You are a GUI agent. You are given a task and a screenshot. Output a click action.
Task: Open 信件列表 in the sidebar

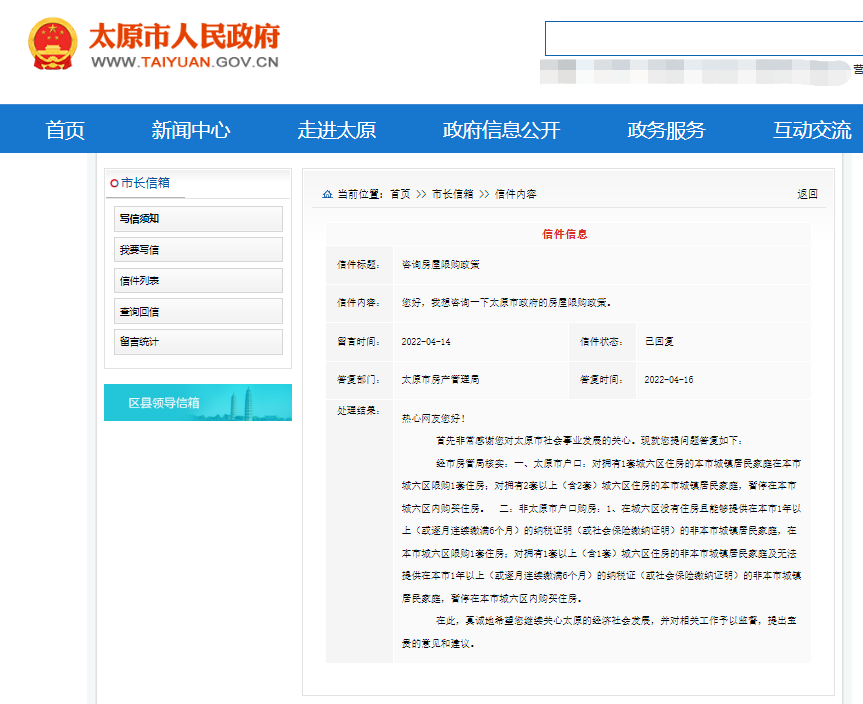pos(198,281)
